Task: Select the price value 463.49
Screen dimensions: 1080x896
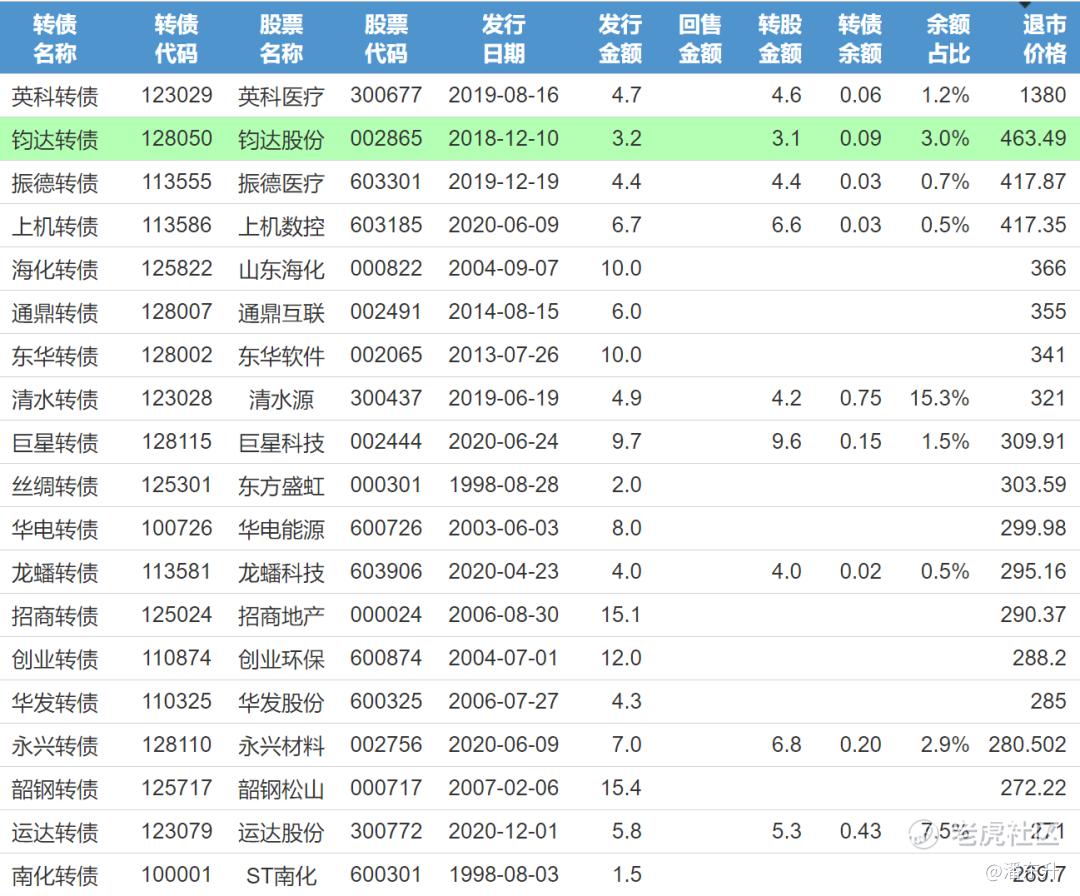Action: click(x=1033, y=138)
